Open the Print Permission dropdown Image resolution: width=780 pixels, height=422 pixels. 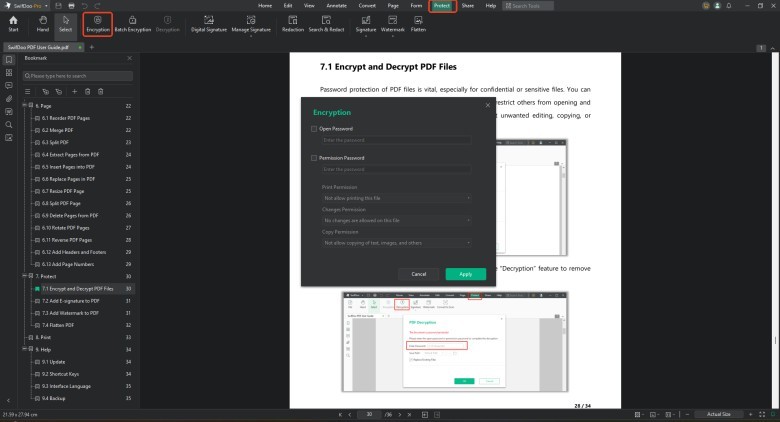(396, 198)
